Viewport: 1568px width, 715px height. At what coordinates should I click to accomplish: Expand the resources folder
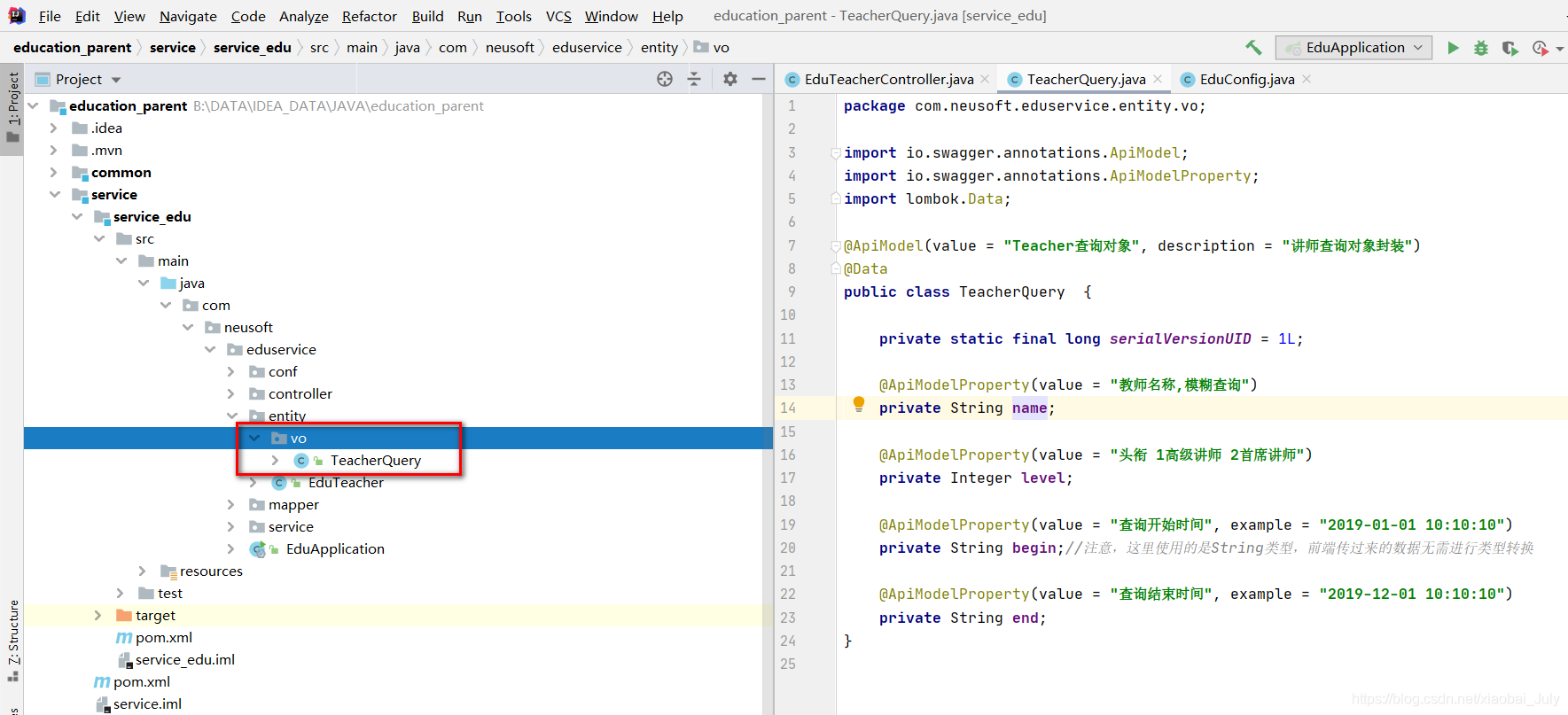142,571
